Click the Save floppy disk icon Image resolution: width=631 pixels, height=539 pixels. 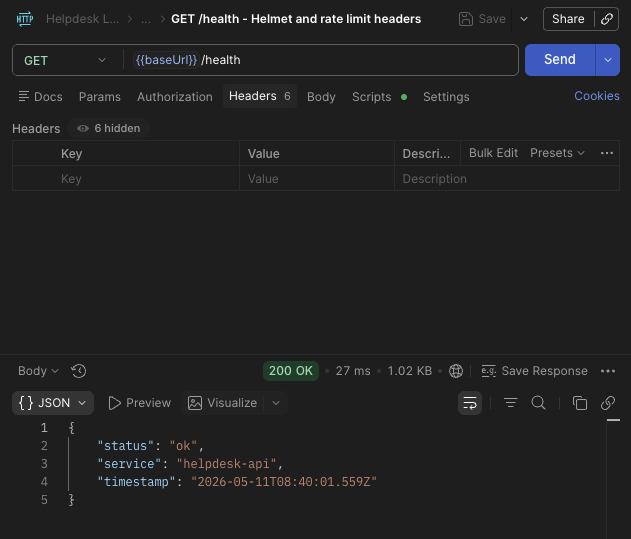tap(466, 19)
